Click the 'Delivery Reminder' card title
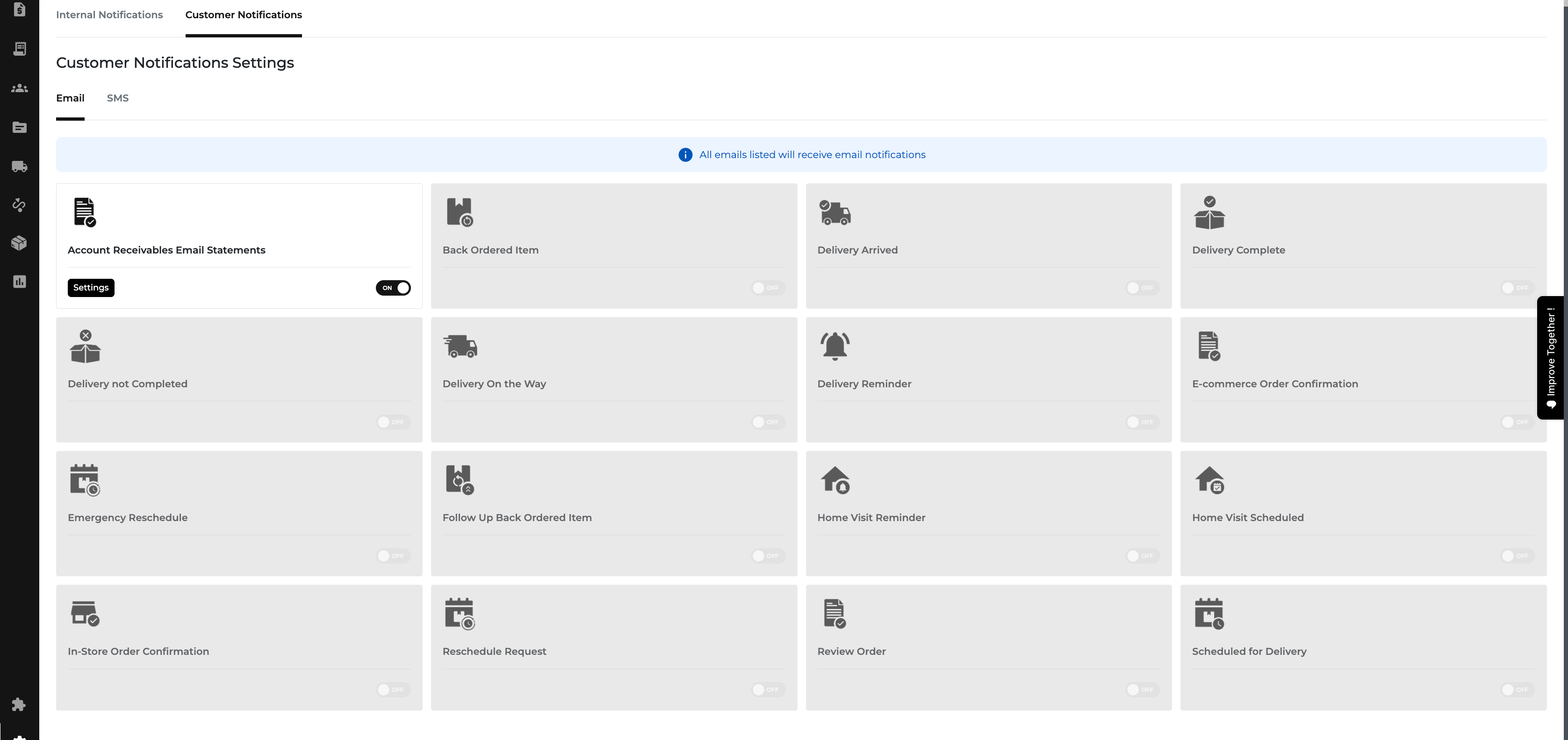Screen dimensions: 1568x740 (864, 384)
